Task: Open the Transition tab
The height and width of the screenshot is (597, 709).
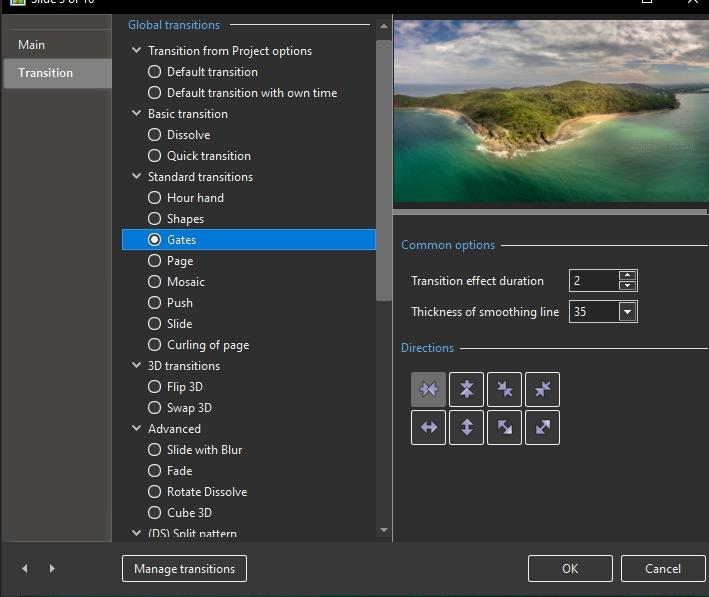Action: 46,73
